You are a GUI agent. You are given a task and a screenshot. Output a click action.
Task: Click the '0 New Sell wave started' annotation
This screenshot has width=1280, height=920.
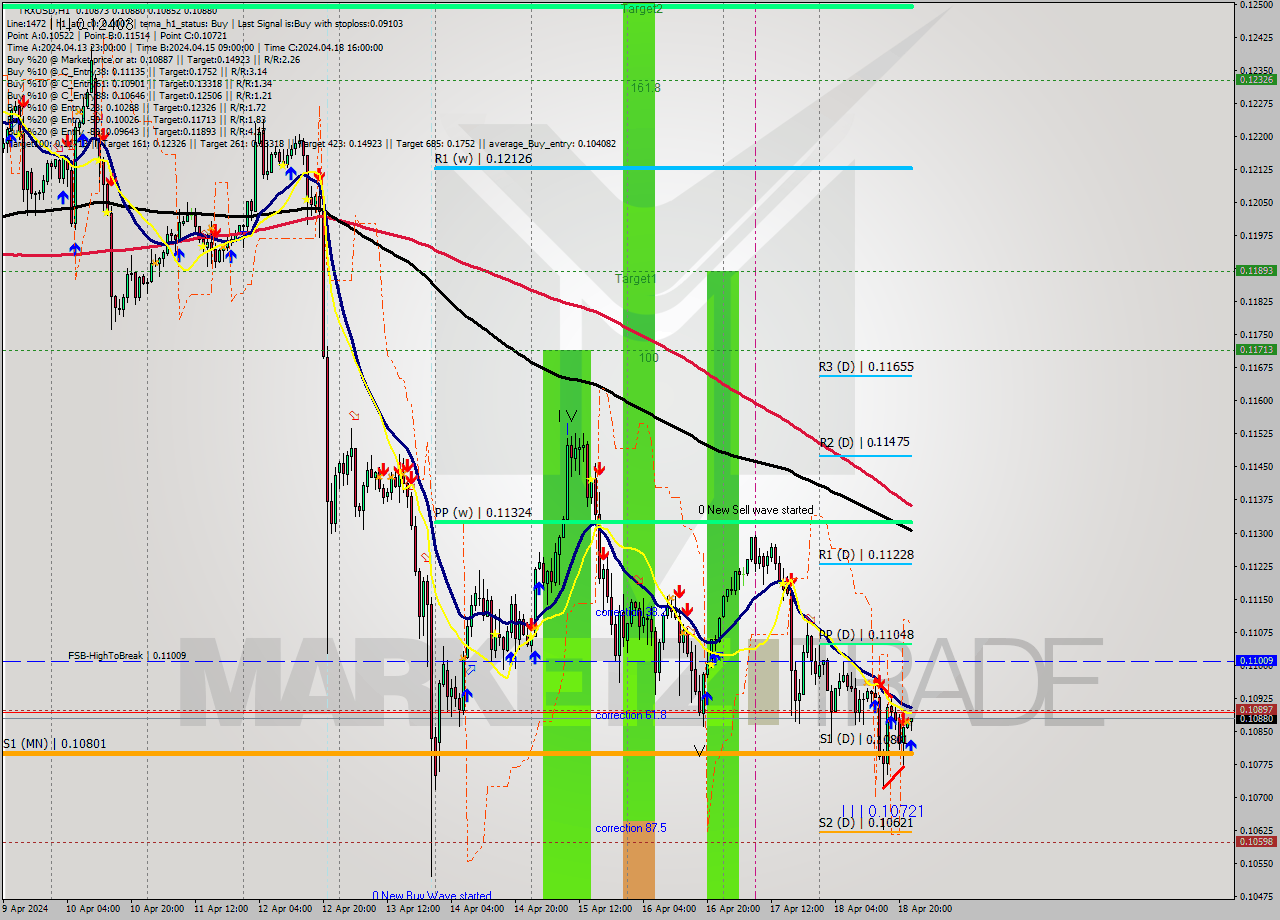coord(756,510)
